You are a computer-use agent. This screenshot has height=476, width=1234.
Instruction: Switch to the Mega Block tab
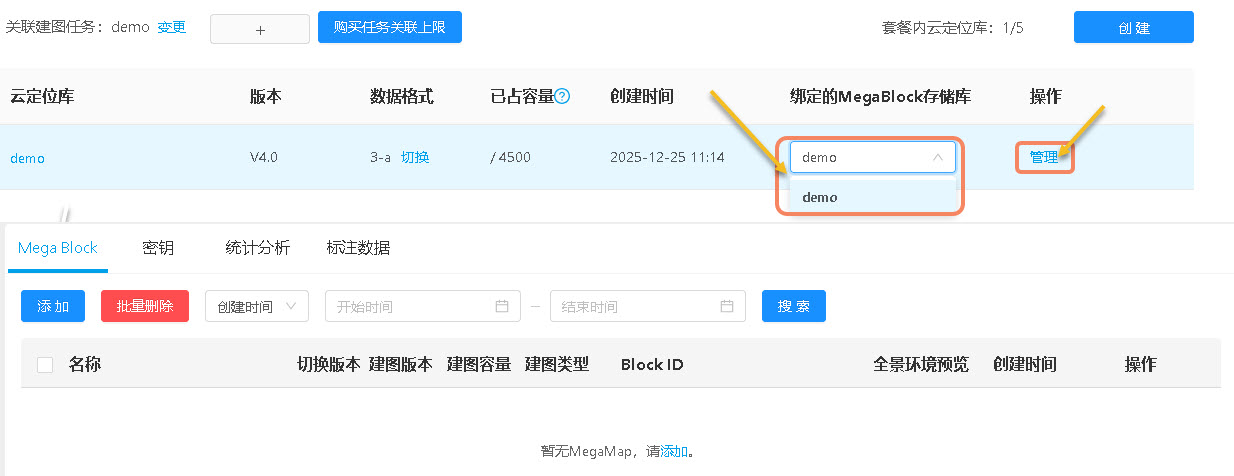tap(58, 248)
